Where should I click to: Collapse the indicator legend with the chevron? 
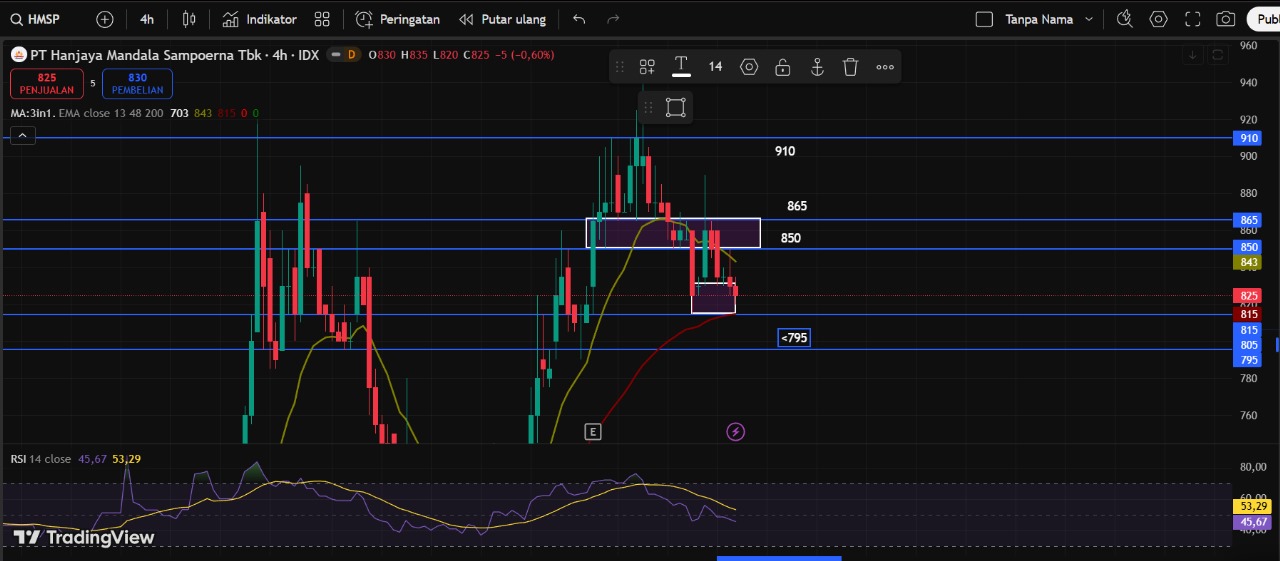[x=22, y=136]
